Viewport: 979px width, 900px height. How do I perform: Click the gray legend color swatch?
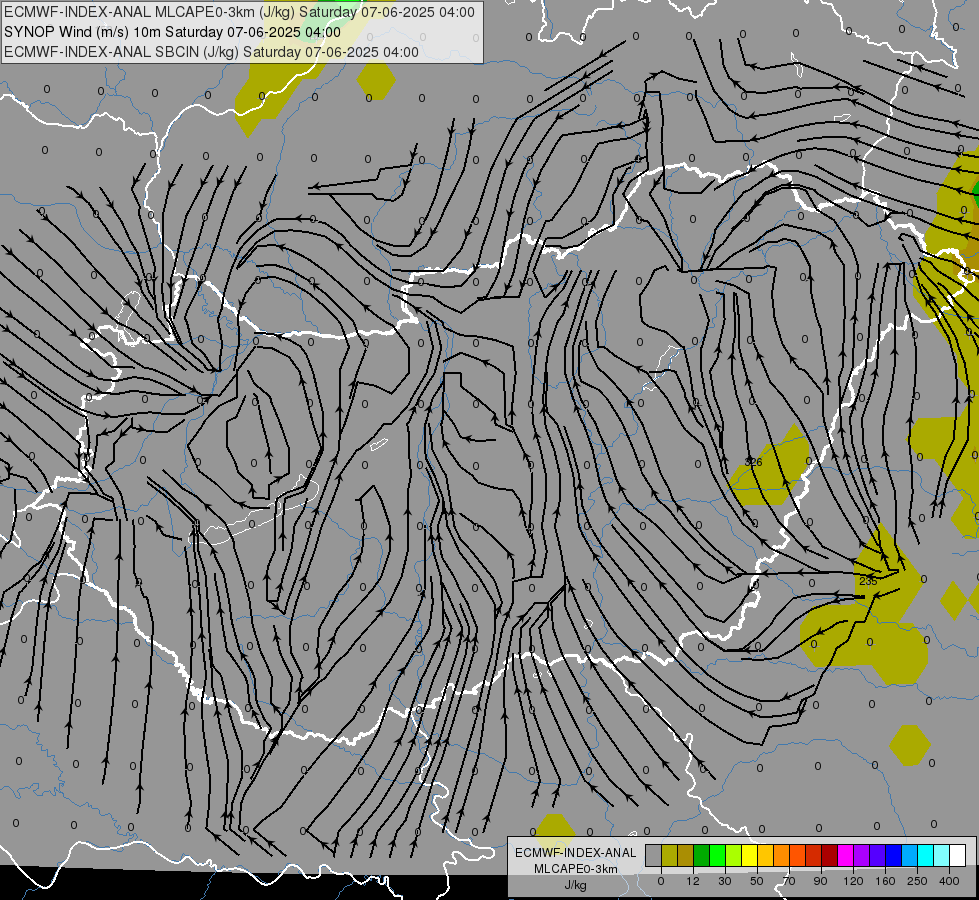(x=653, y=855)
